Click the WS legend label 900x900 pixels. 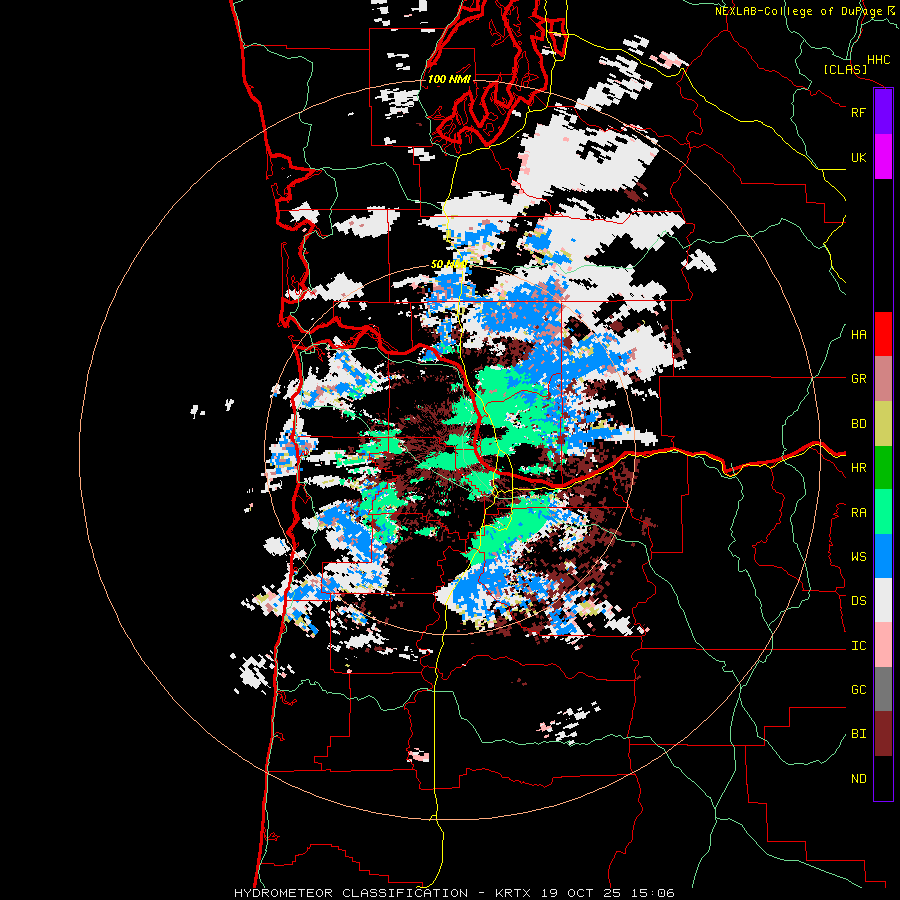click(x=858, y=557)
